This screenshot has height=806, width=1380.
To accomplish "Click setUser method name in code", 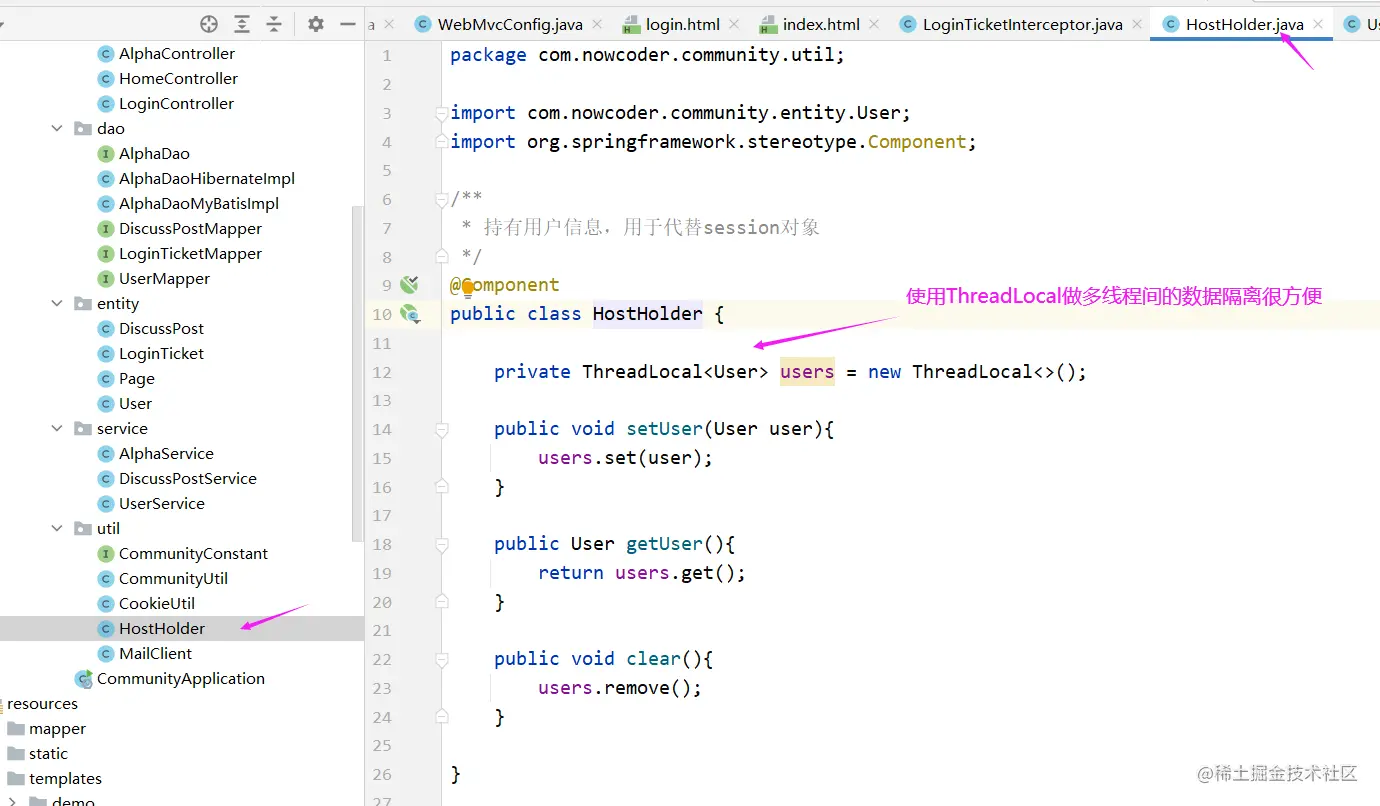I will point(665,429).
